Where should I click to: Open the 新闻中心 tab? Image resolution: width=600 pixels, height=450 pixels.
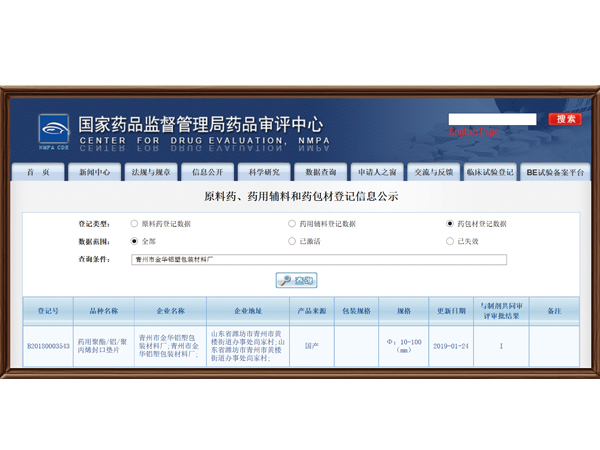point(95,172)
